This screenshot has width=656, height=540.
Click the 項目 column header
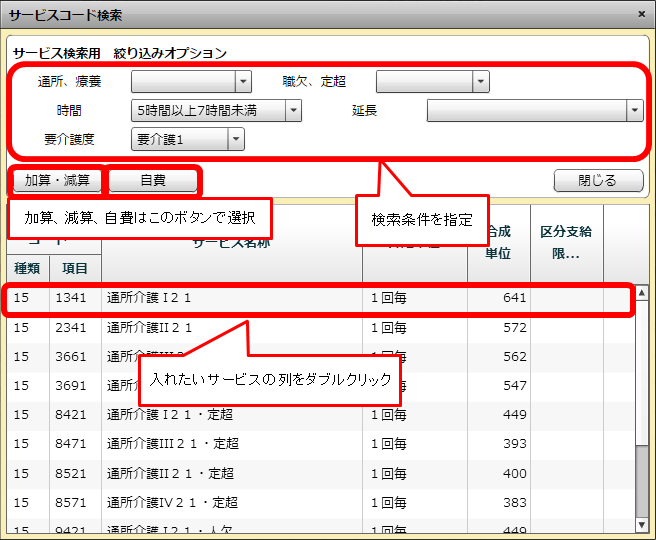click(75, 268)
